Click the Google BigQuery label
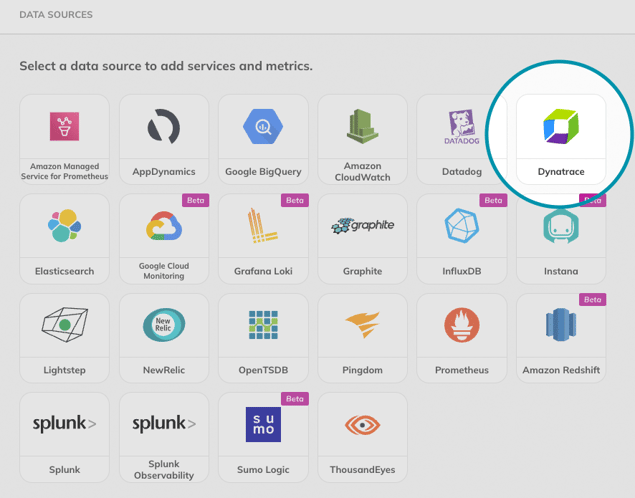 click(x=263, y=172)
